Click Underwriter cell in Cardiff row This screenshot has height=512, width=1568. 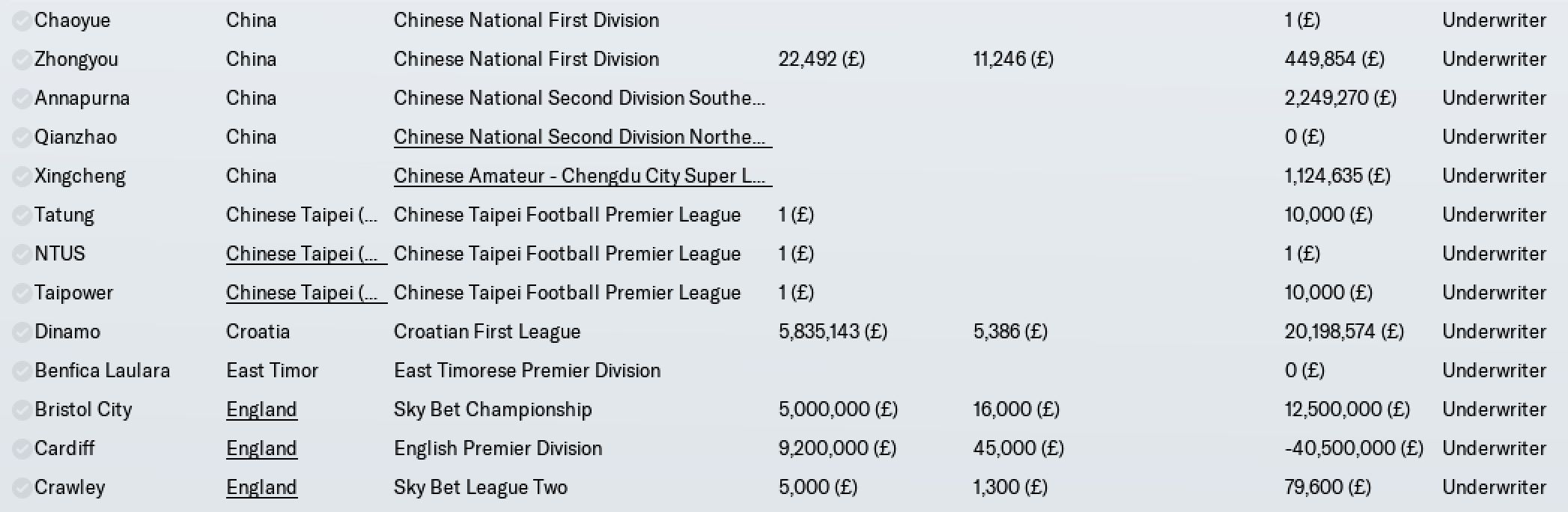tap(1494, 448)
